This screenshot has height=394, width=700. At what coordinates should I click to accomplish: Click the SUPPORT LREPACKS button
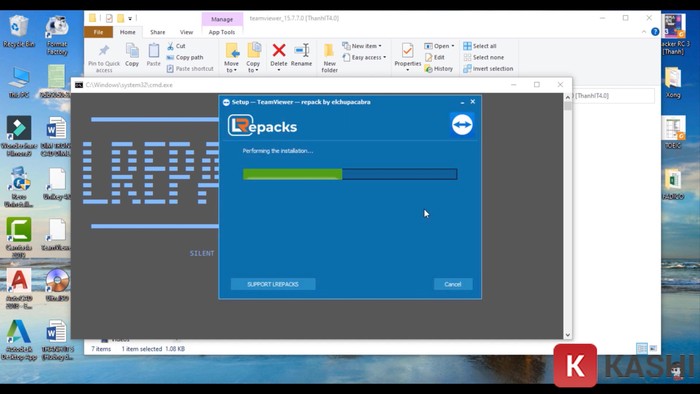[x=273, y=284]
